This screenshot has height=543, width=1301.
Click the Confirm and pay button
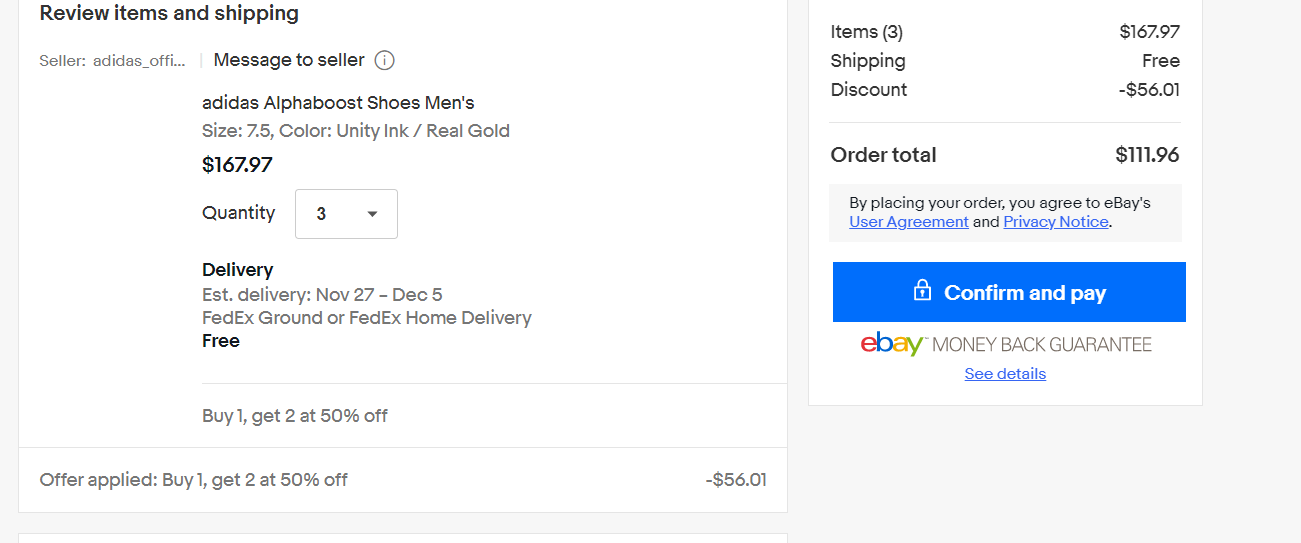click(x=1009, y=292)
